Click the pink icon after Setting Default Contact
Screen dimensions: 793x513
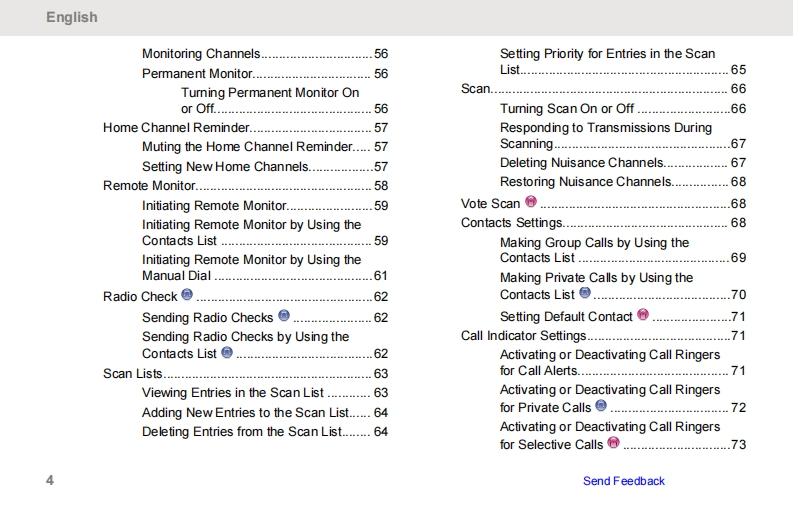click(x=643, y=315)
